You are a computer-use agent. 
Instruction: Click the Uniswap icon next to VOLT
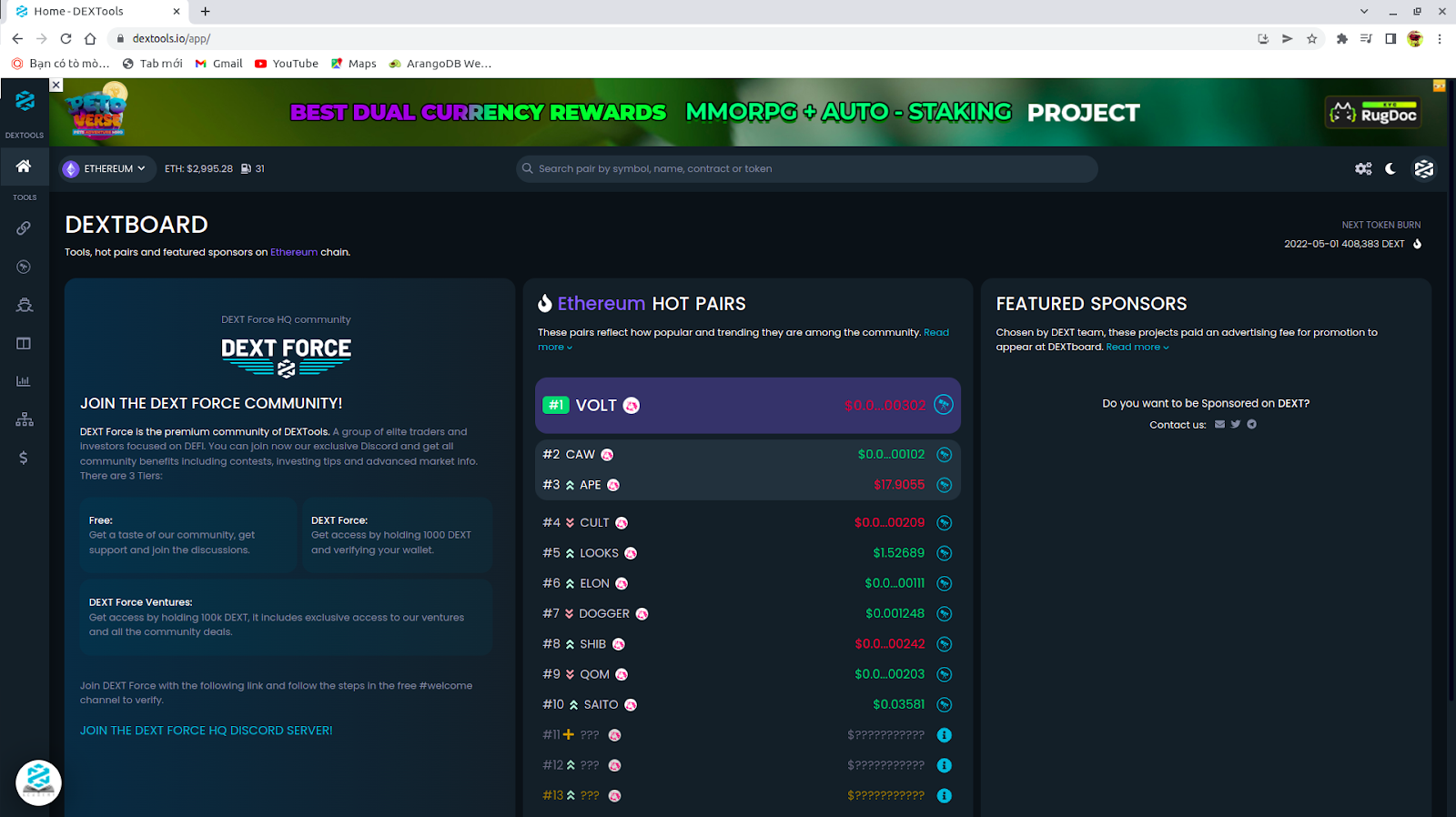632,406
